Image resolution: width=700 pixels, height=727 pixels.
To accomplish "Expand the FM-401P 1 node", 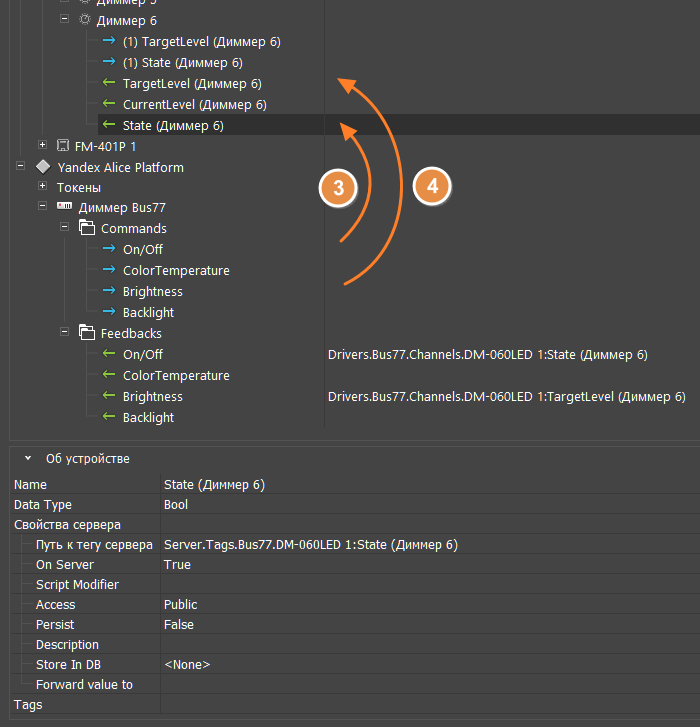I will [43, 146].
